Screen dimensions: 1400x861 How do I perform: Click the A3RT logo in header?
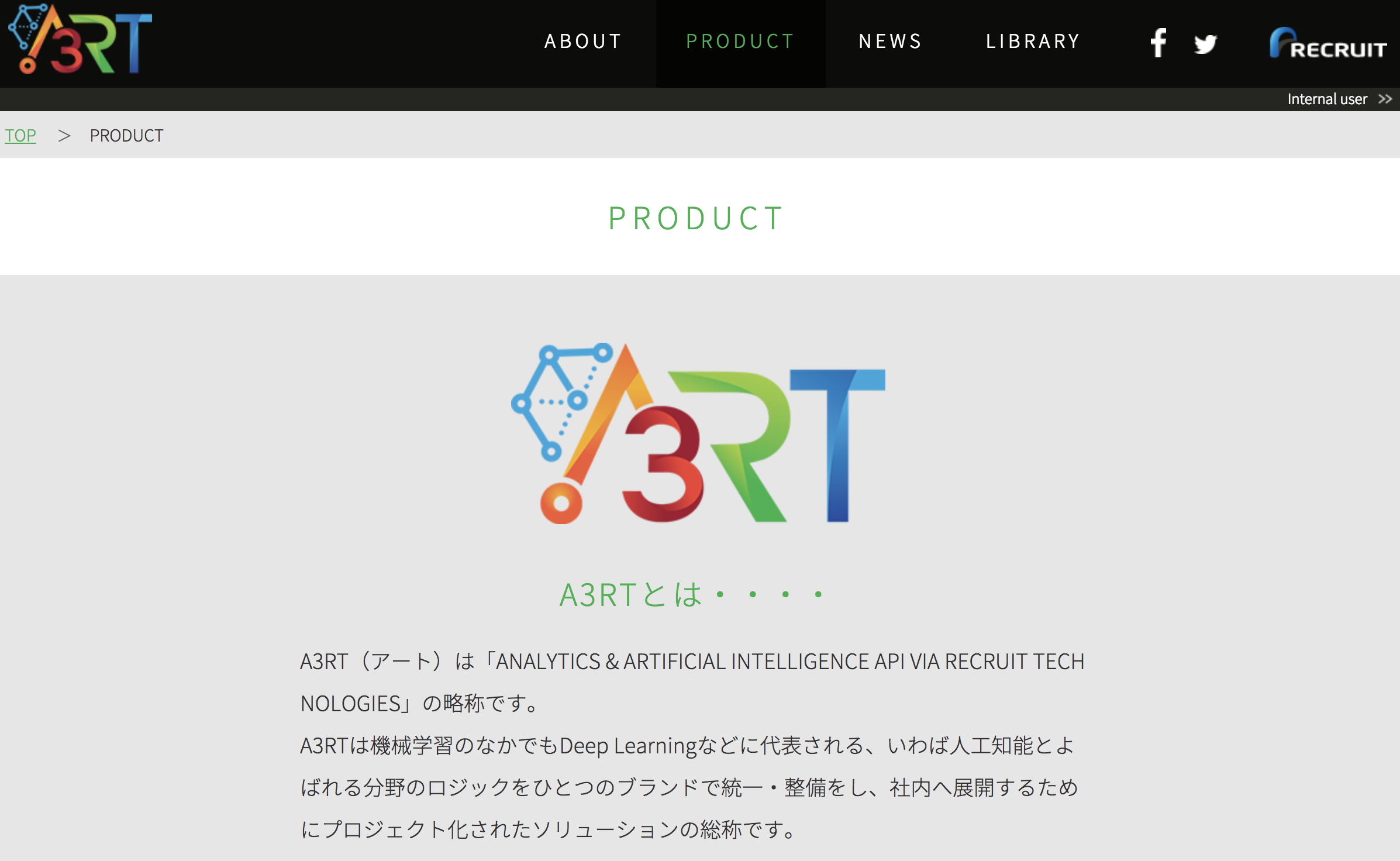pos(80,39)
